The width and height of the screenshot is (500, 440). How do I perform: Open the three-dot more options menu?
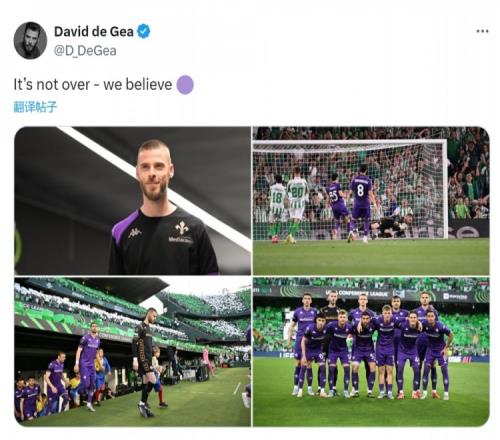click(x=482, y=31)
